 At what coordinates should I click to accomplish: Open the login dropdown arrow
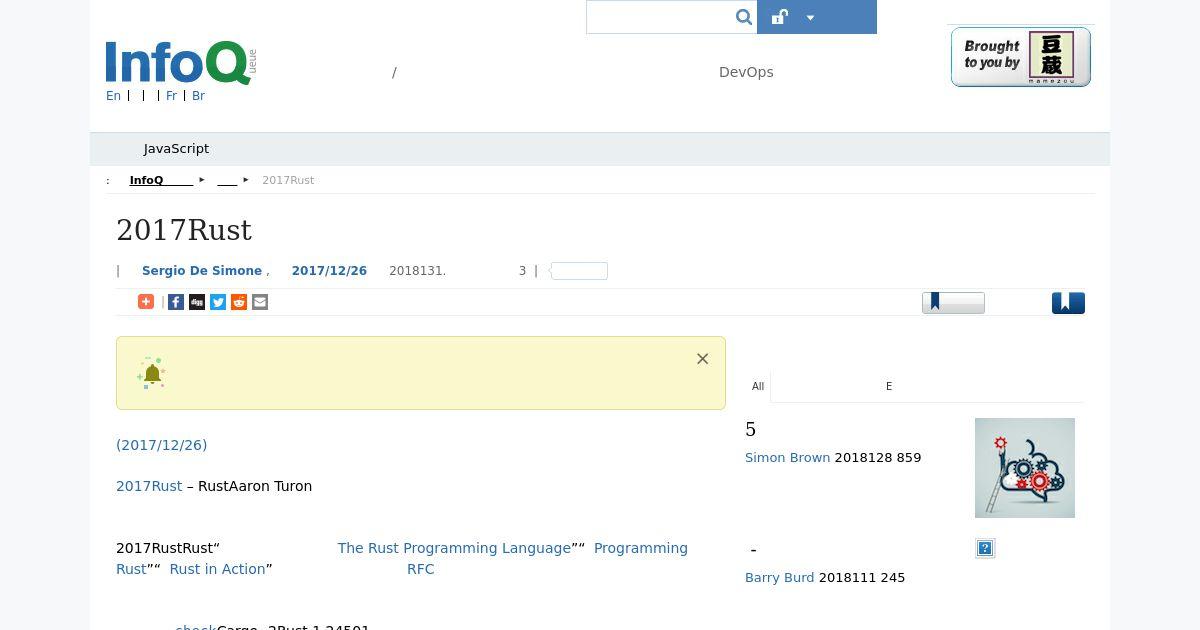810,17
